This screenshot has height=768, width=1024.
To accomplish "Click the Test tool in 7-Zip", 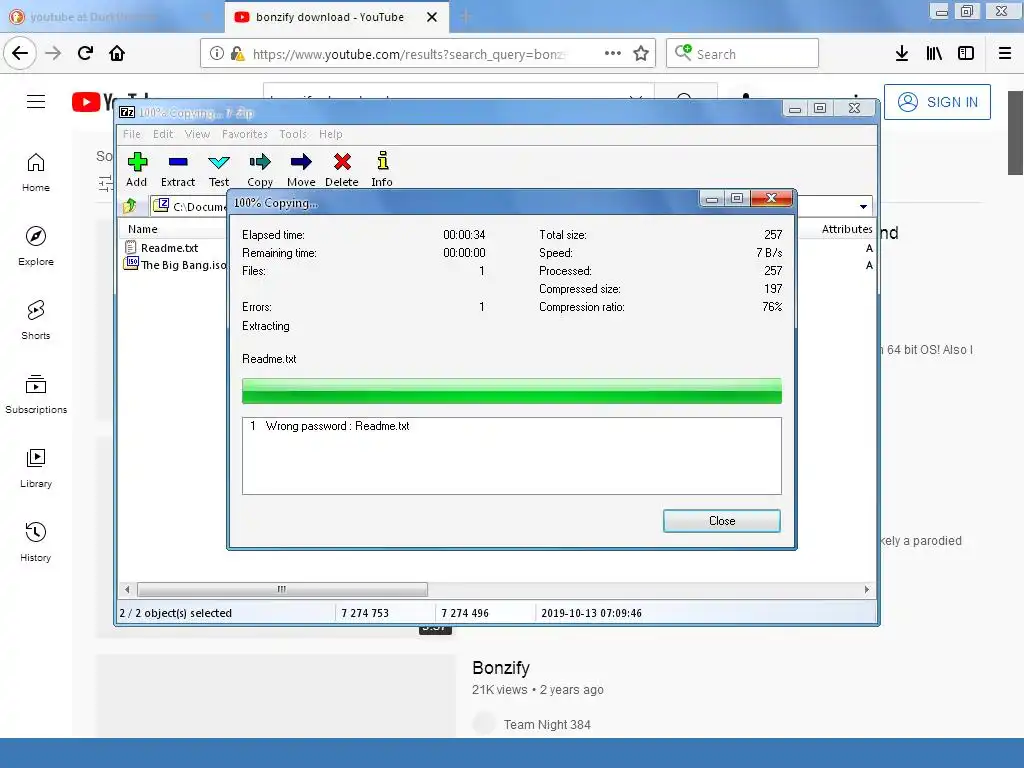I will 219,169.
